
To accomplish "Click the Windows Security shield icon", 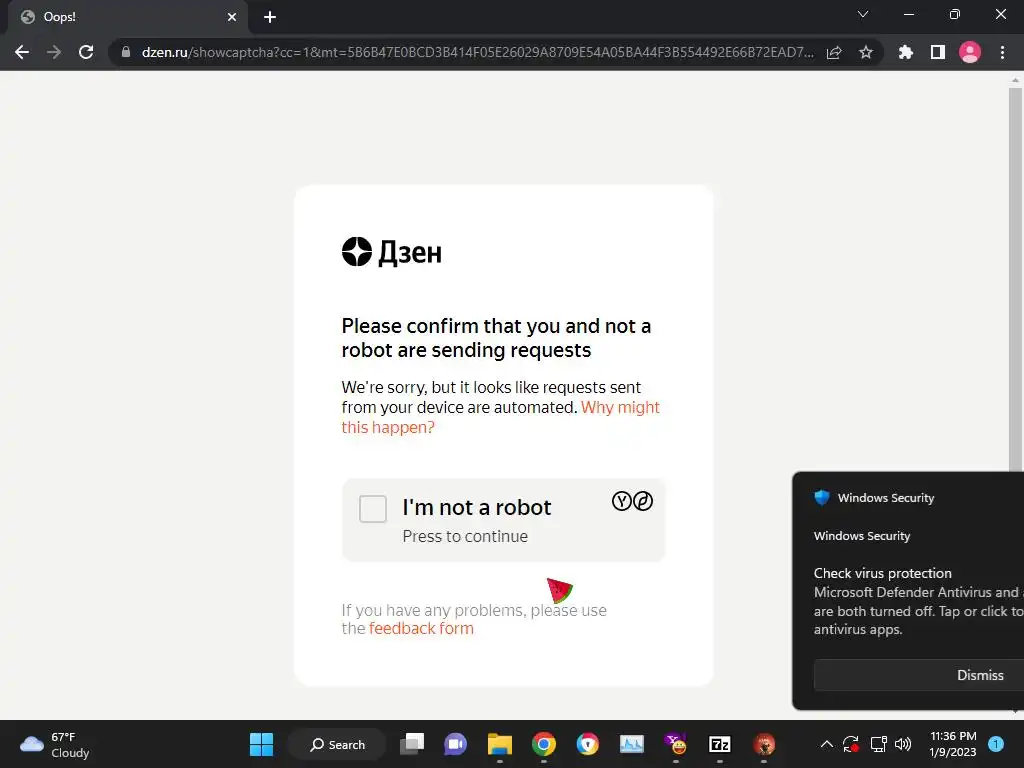I will point(822,498).
